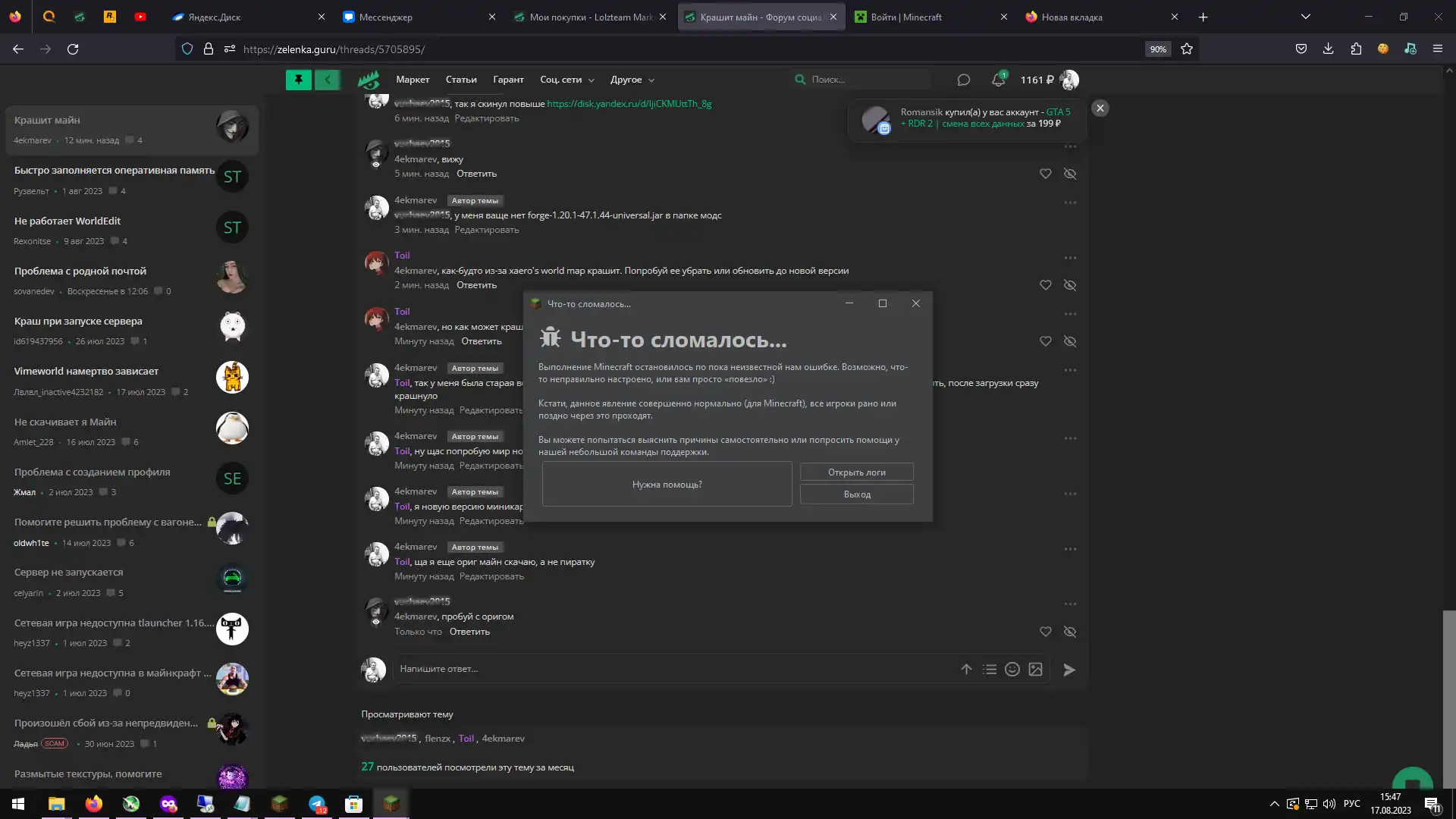
Task: Click the Напишите ответ reply field
Action: pos(667,669)
